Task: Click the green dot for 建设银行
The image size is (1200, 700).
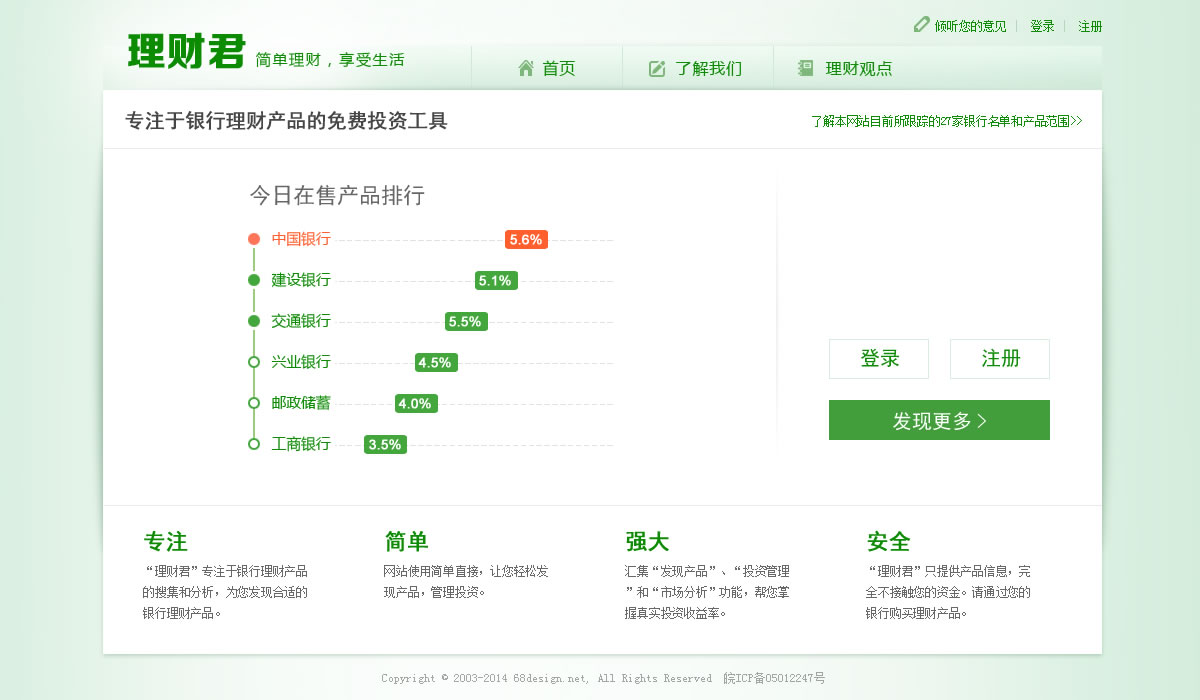Action: [254, 280]
